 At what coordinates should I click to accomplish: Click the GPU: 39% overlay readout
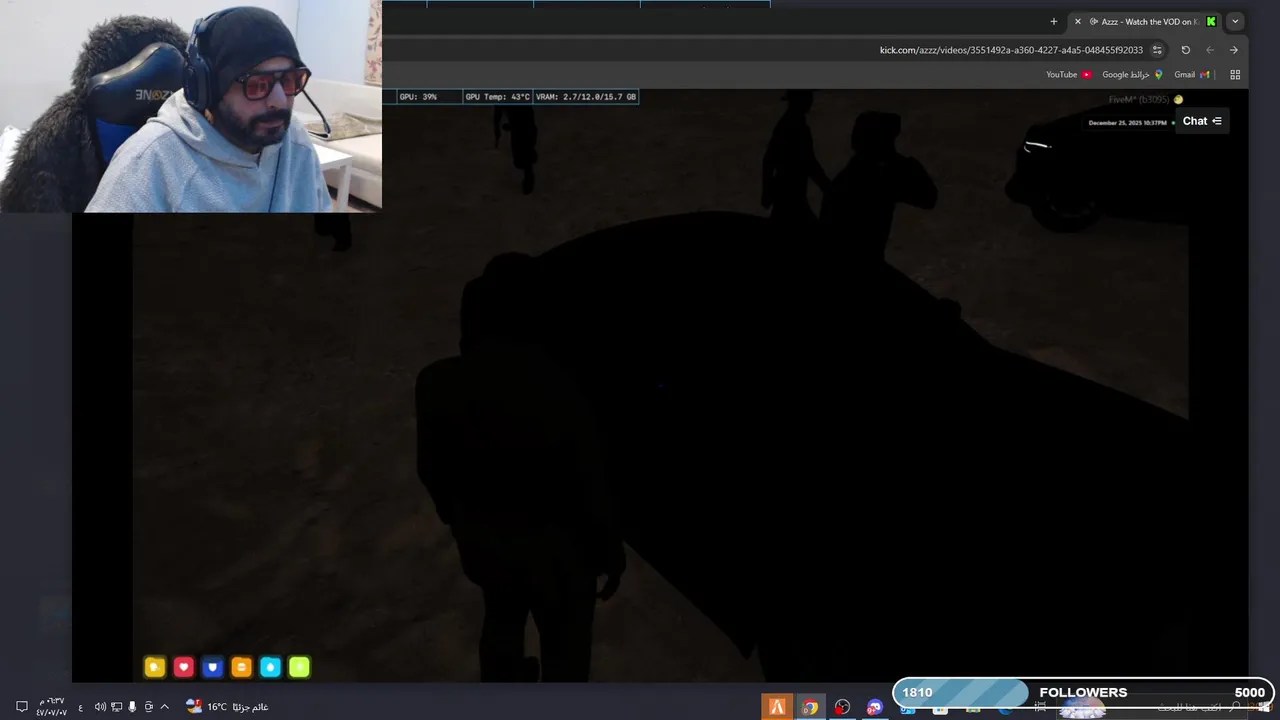pyautogui.click(x=418, y=97)
